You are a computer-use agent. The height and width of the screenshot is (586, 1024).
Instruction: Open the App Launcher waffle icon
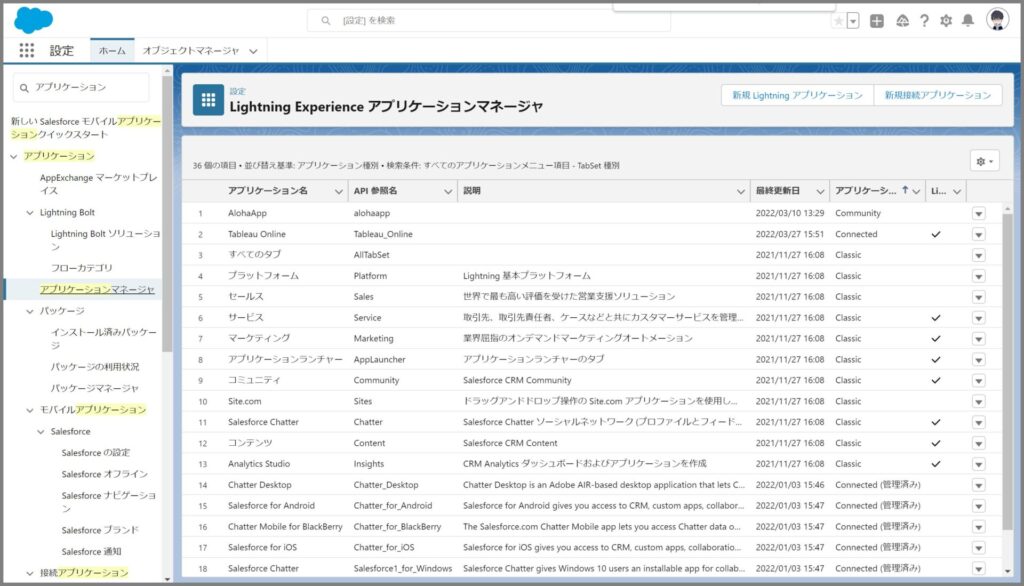[27, 50]
